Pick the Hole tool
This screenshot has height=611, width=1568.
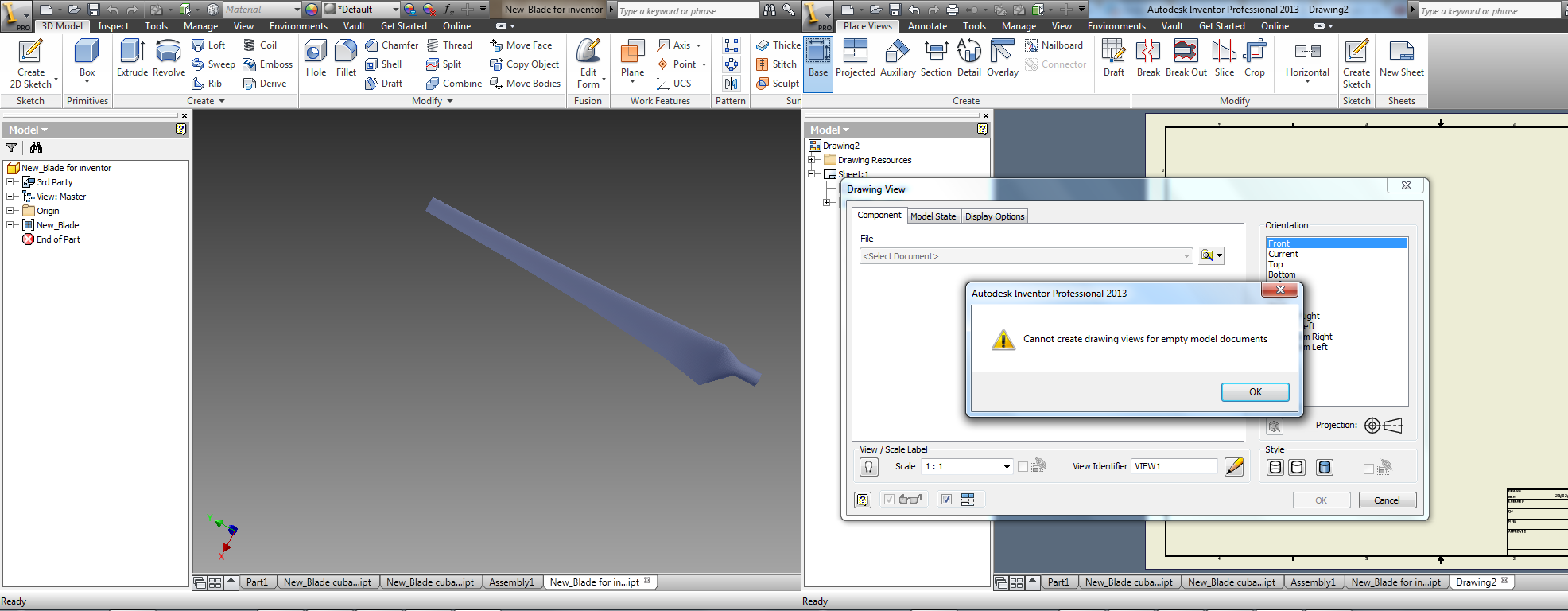316,59
